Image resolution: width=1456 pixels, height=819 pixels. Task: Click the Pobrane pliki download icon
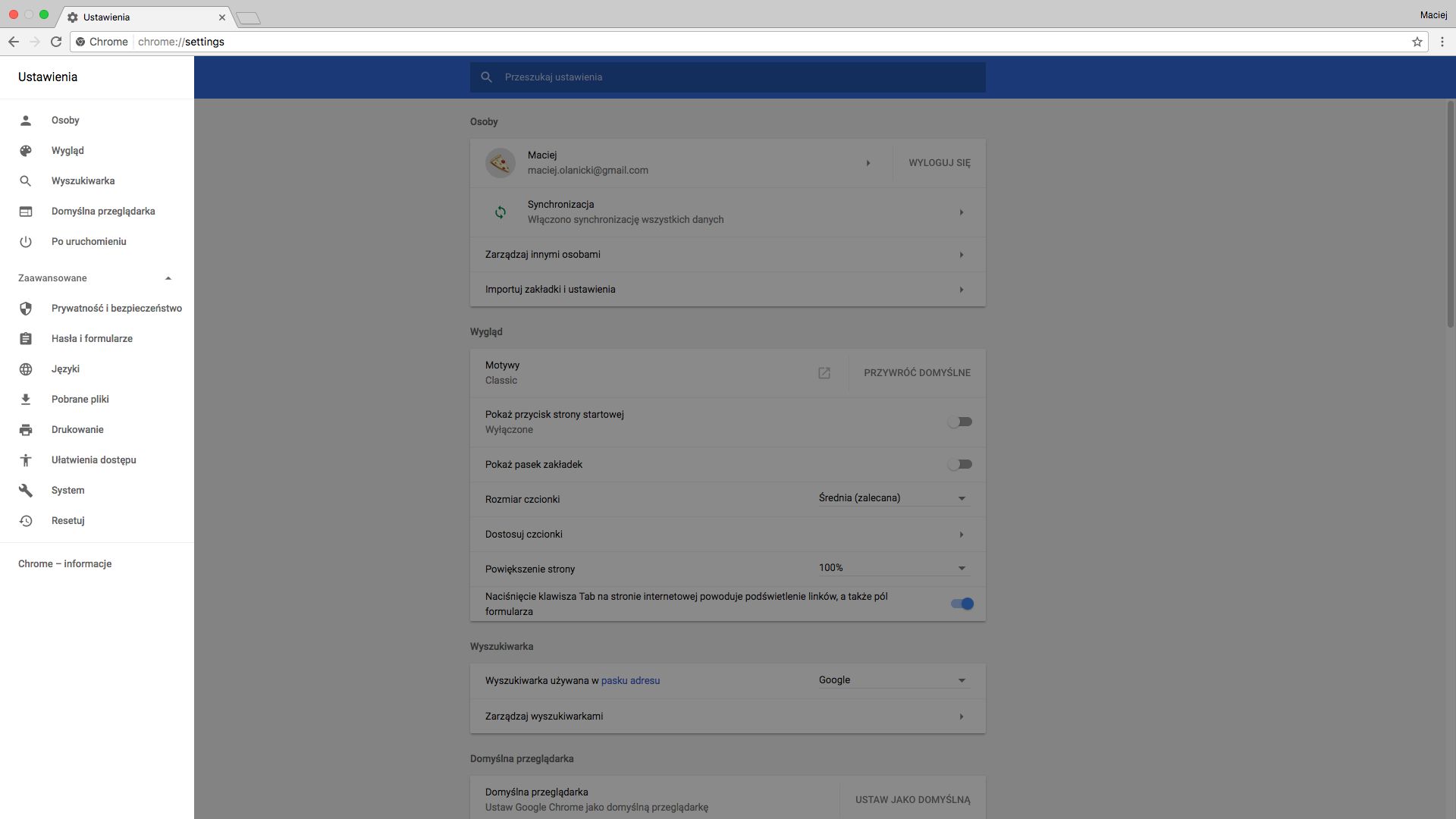pos(26,400)
